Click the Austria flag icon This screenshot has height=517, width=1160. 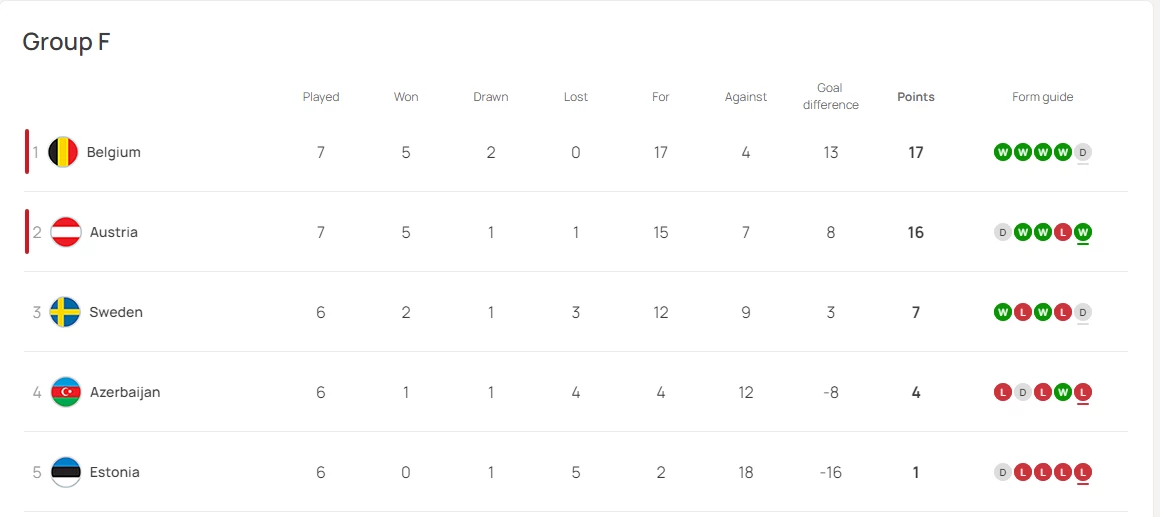[66, 232]
